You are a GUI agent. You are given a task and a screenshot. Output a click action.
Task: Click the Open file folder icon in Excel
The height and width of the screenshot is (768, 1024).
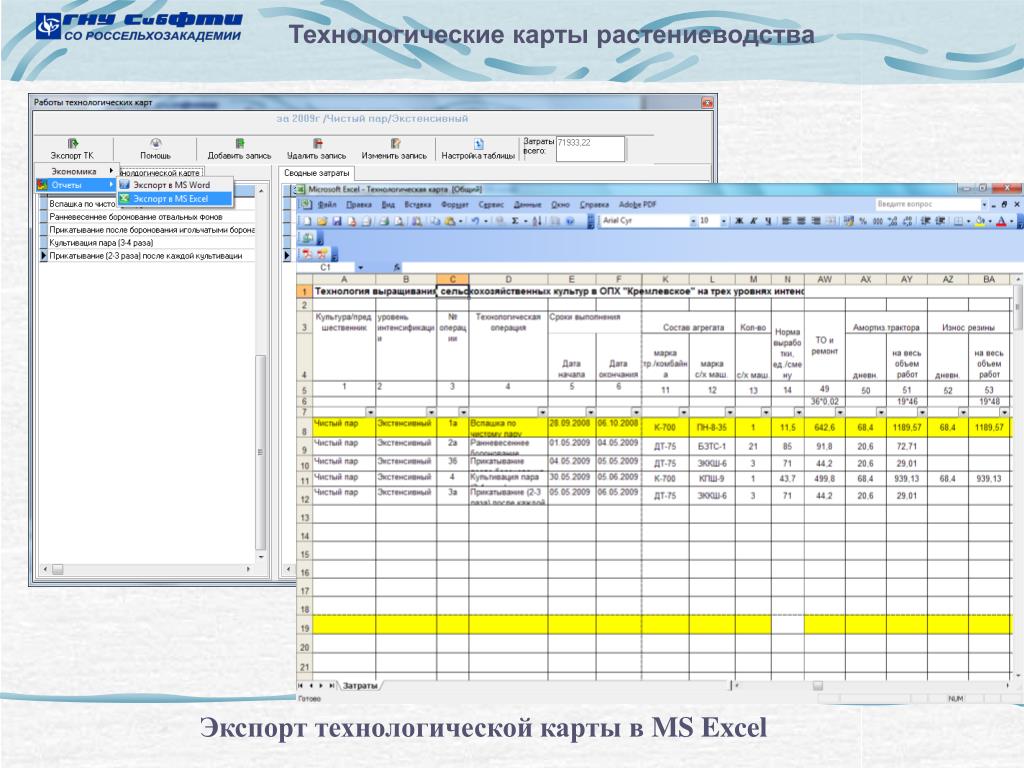pyautogui.click(x=322, y=221)
